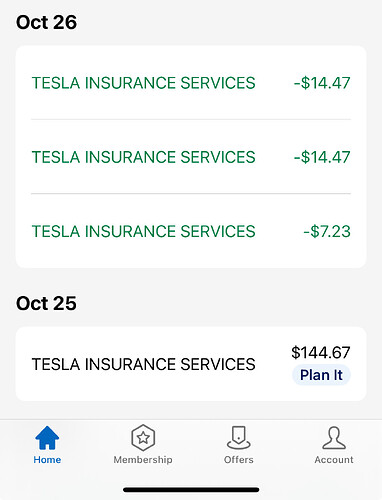The width and height of the screenshot is (382, 500).
Task: Tap the Plan It button
Action: [x=321, y=375]
